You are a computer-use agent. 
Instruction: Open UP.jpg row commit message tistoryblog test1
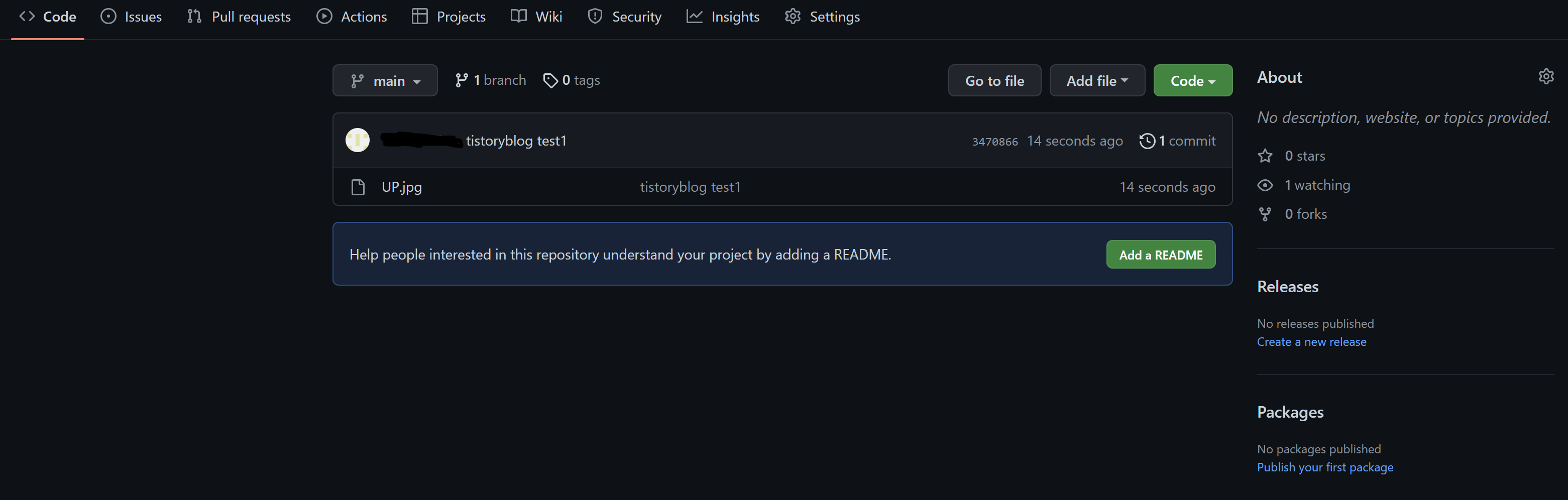[x=690, y=187]
